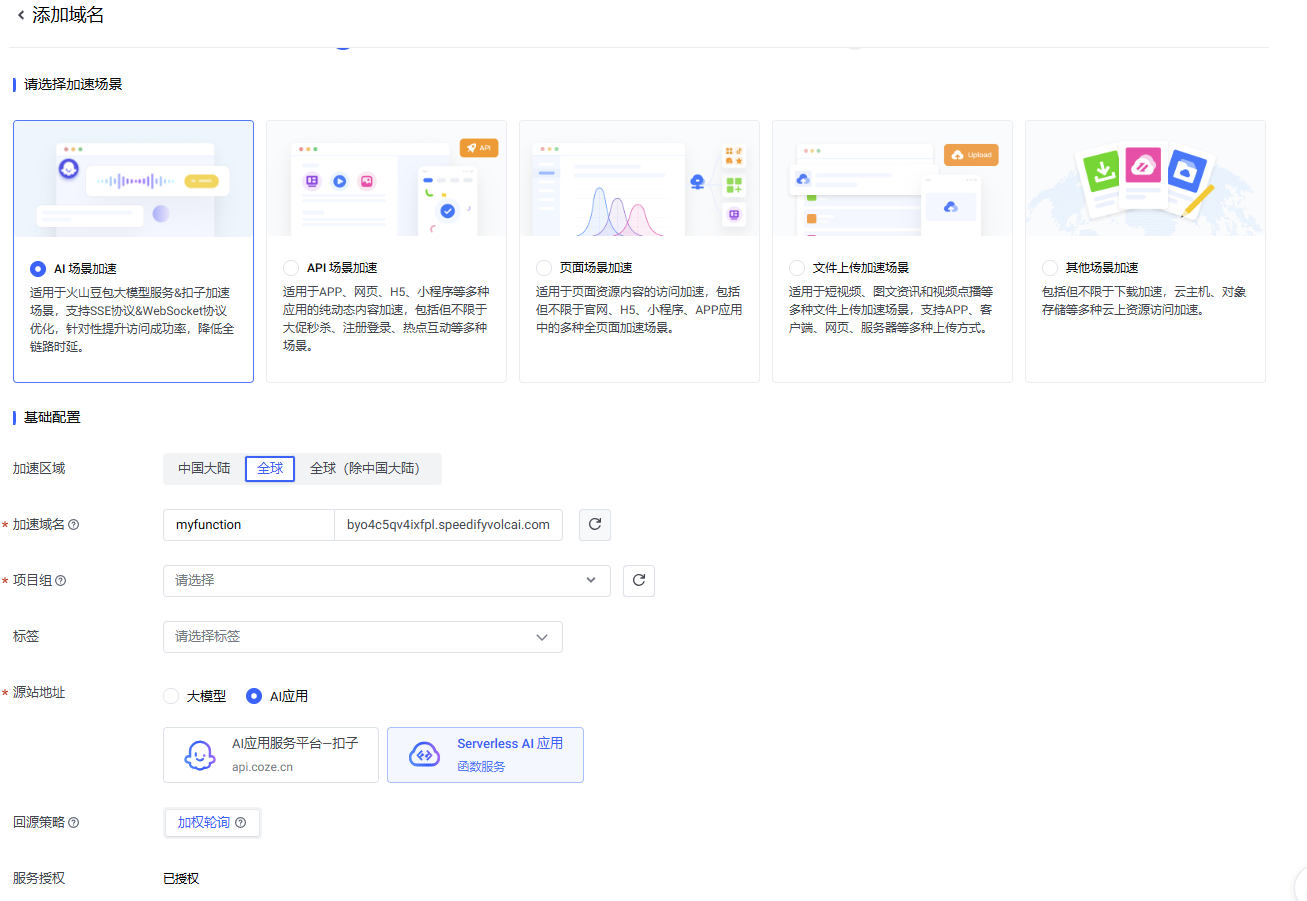This screenshot has width=1307, height=901.
Task: Click the help icon beside 项目组 label
Action: pyautogui.click(x=61, y=581)
